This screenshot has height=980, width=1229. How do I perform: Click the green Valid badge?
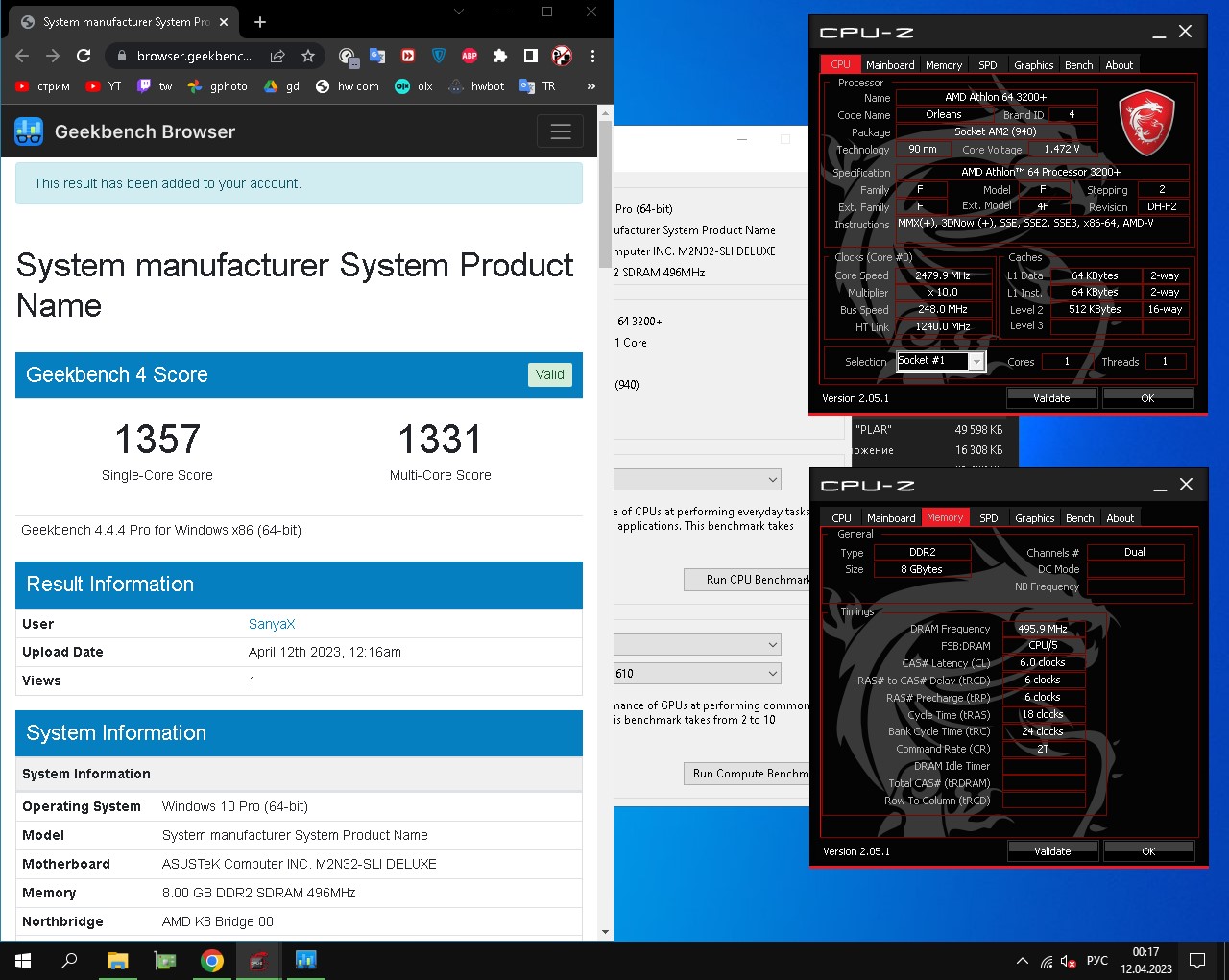[x=550, y=374]
